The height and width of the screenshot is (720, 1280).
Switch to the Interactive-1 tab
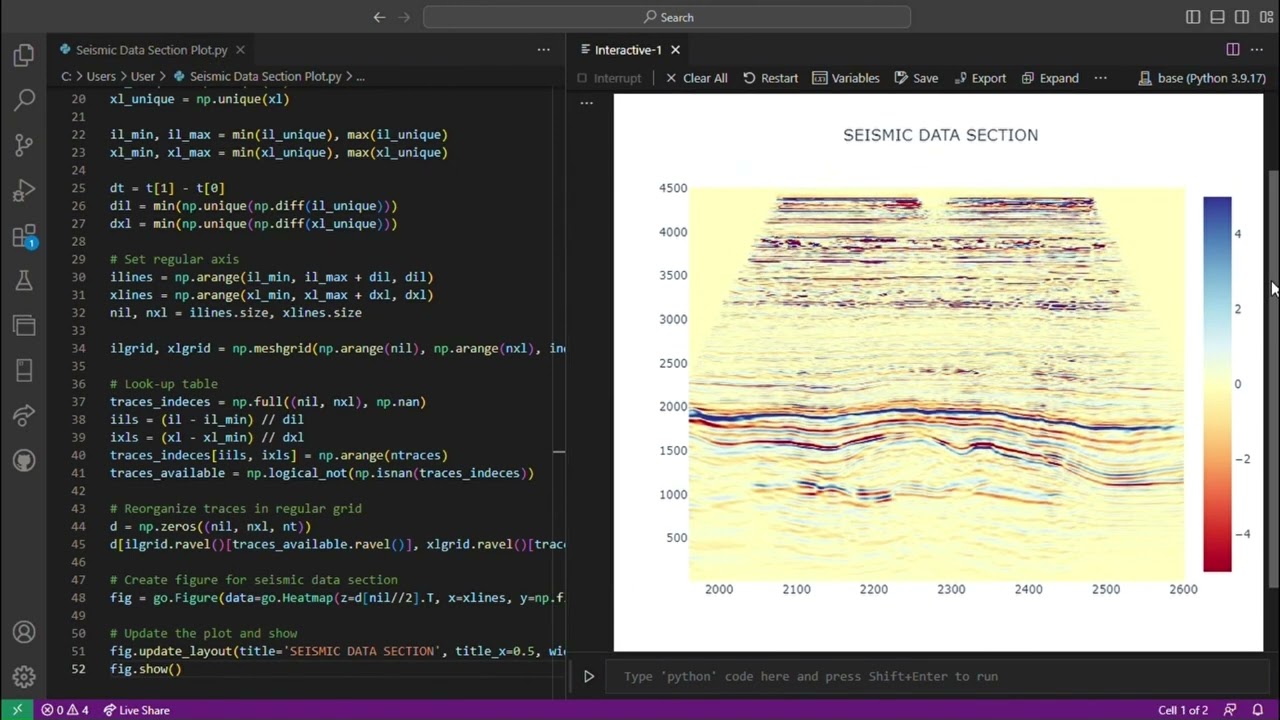[x=628, y=50]
